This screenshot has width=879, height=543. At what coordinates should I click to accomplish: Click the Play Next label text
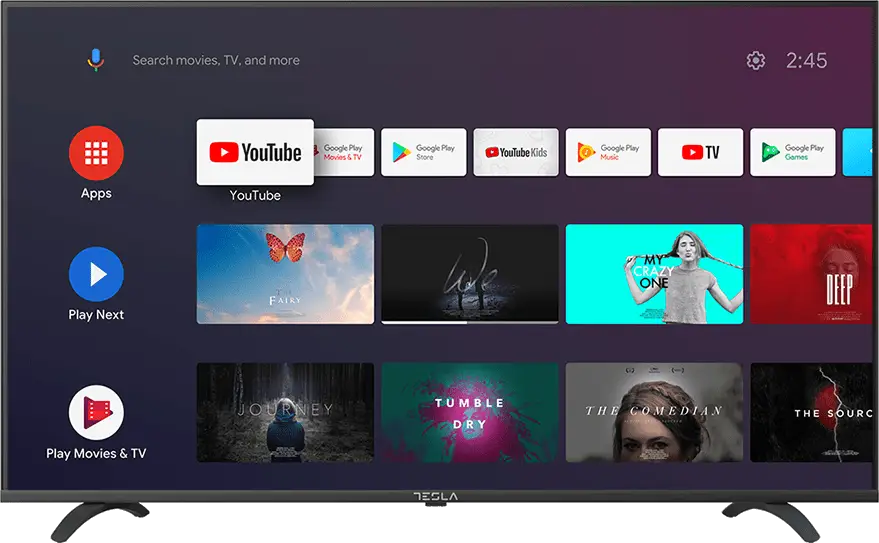pyautogui.click(x=96, y=314)
